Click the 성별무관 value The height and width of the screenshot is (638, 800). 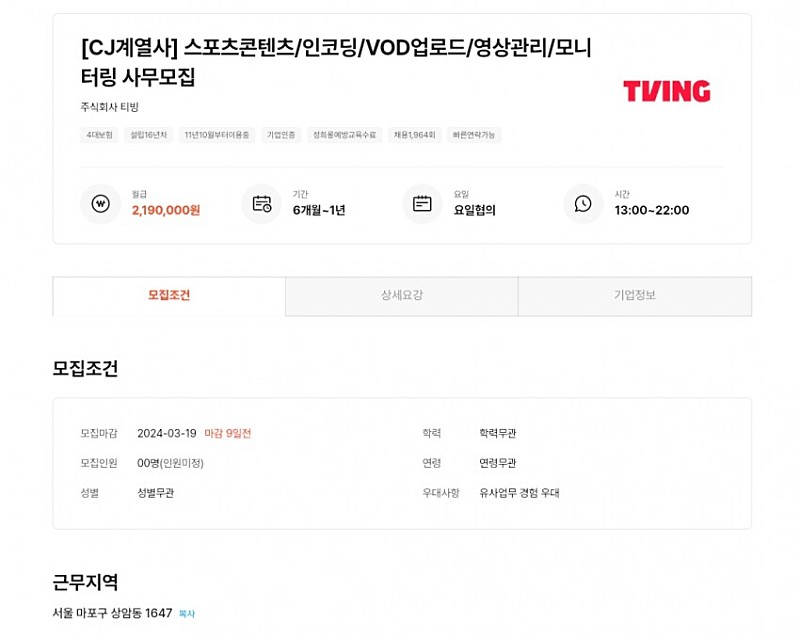point(156,493)
